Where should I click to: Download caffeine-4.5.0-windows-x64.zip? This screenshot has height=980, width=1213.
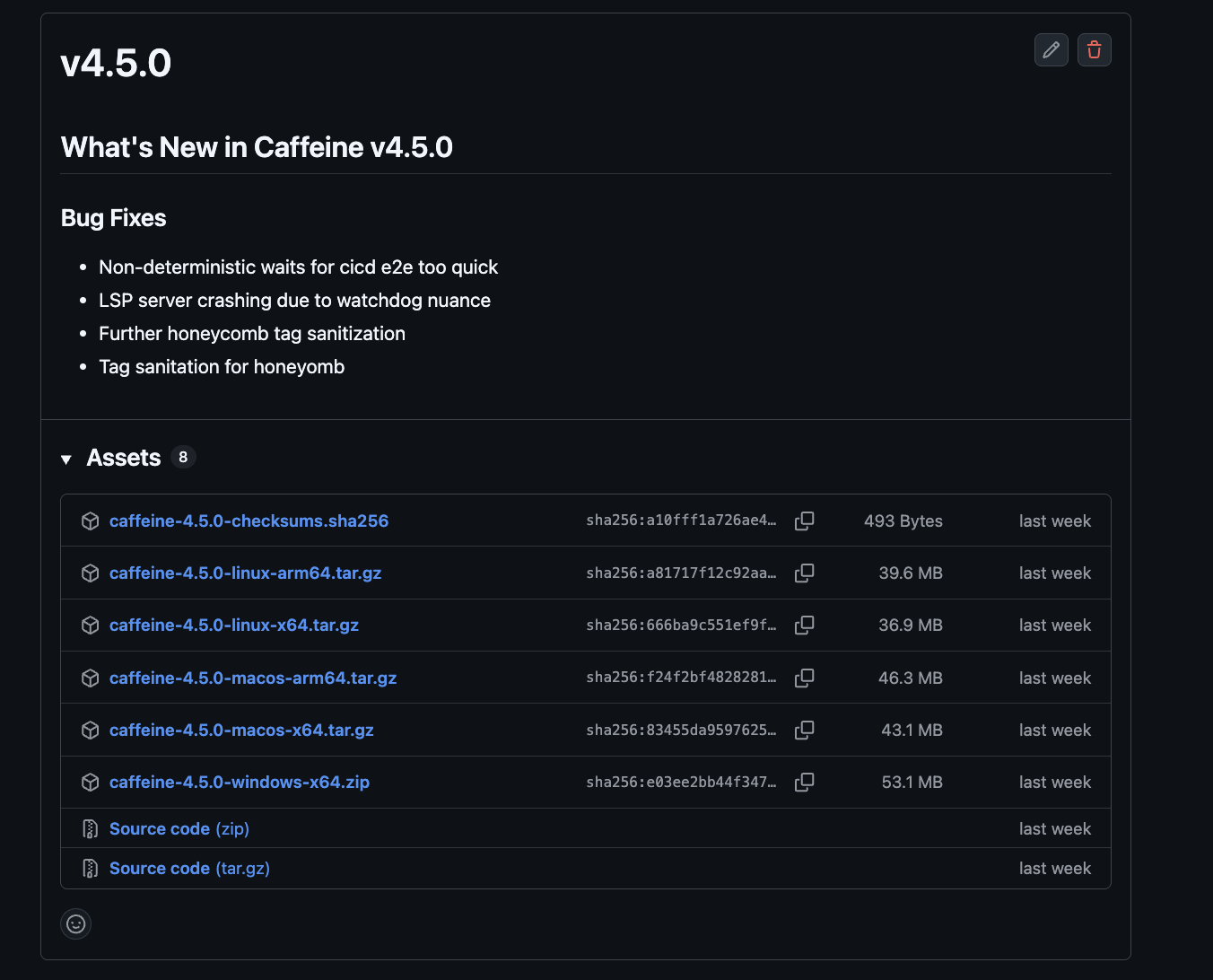[239, 782]
